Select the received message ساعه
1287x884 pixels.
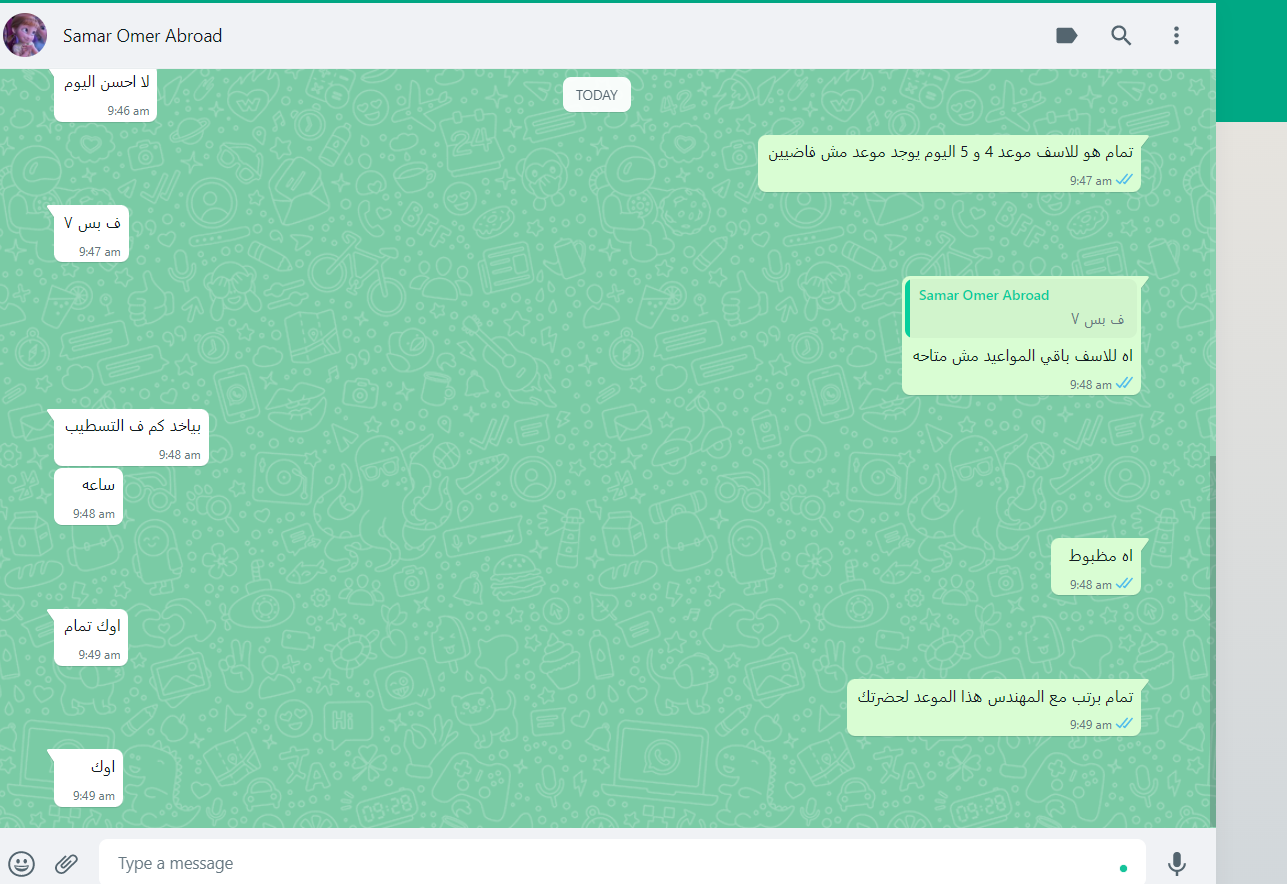tap(88, 496)
